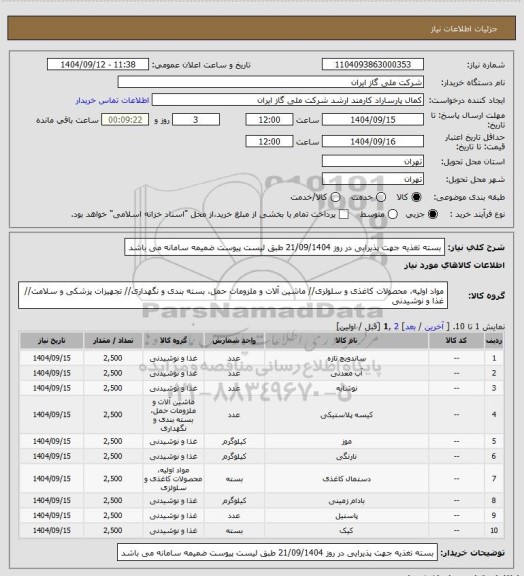Screen dimensions: 524x576
Task: Click the نام دستگاه خریدار field
Action: click(x=270, y=82)
